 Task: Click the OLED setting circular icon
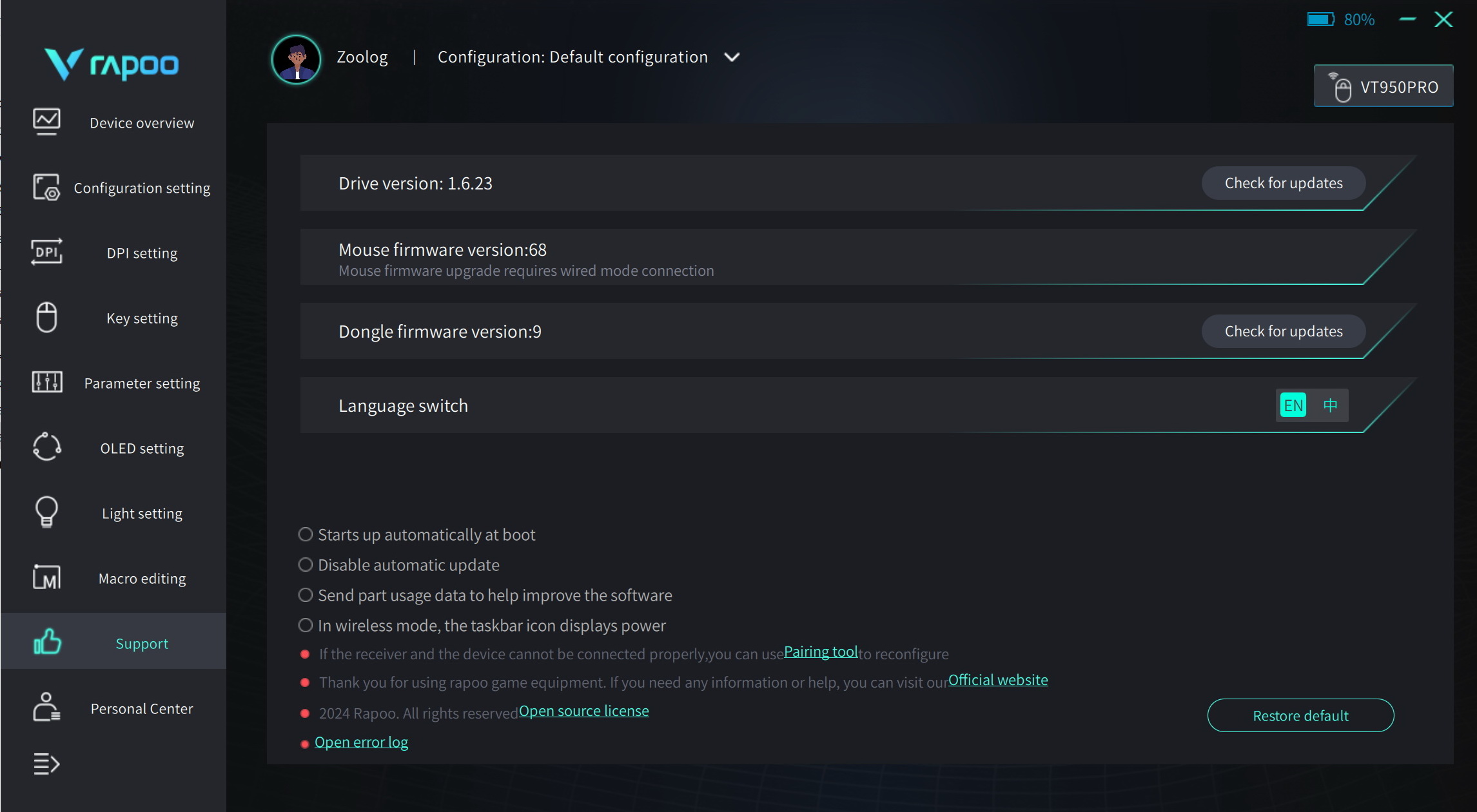pyautogui.click(x=46, y=447)
